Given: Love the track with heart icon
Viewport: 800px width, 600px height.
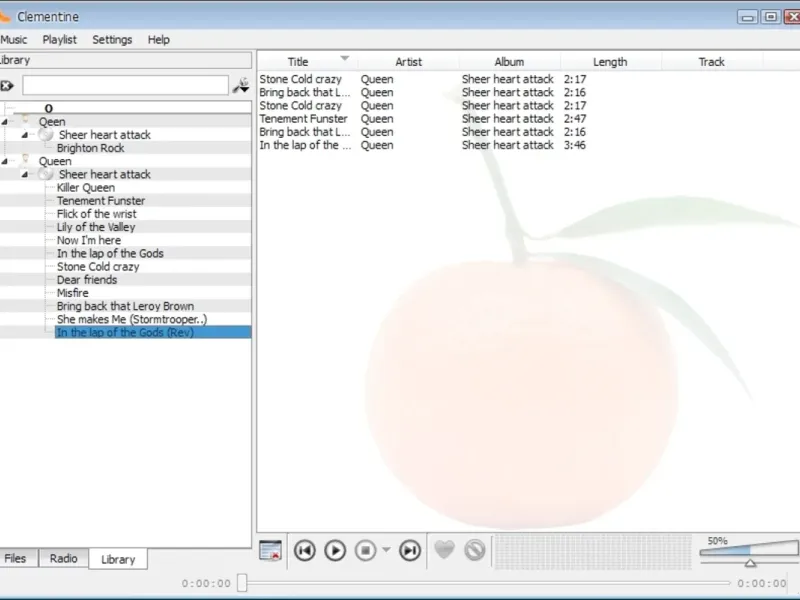Looking at the screenshot, I should pyautogui.click(x=444, y=550).
